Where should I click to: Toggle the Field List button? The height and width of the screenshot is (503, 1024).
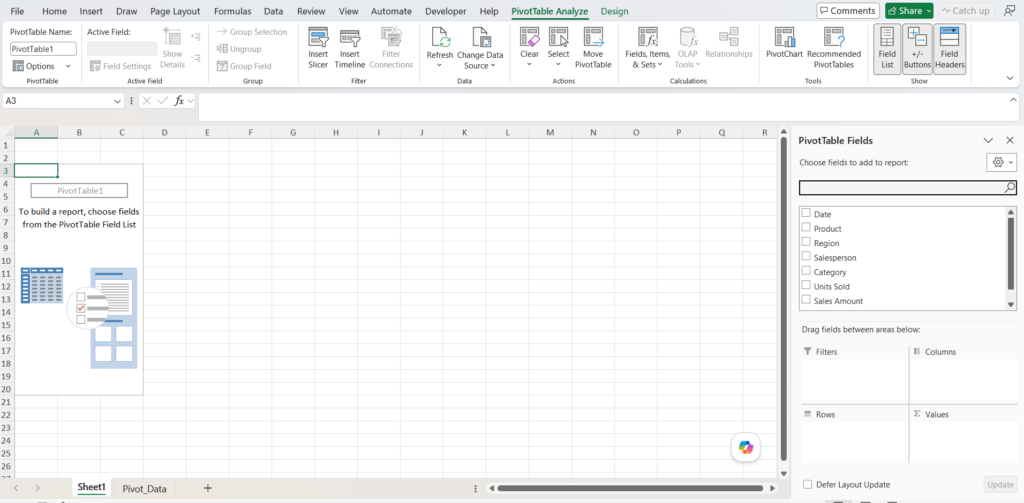coord(887,49)
